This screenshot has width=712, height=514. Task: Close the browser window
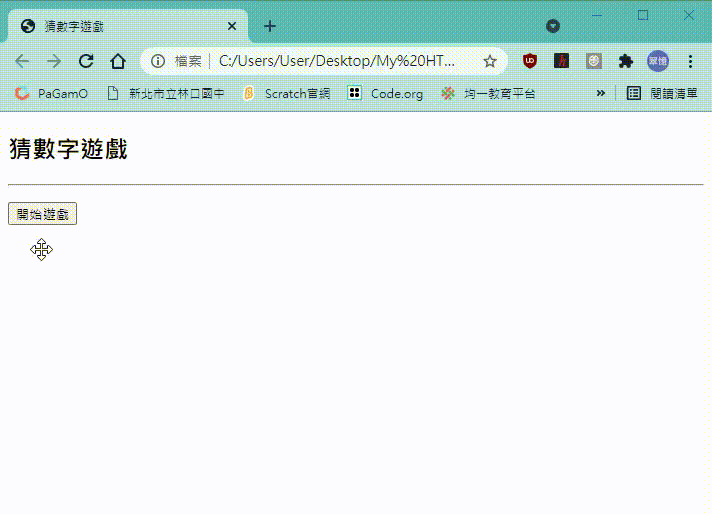688,15
